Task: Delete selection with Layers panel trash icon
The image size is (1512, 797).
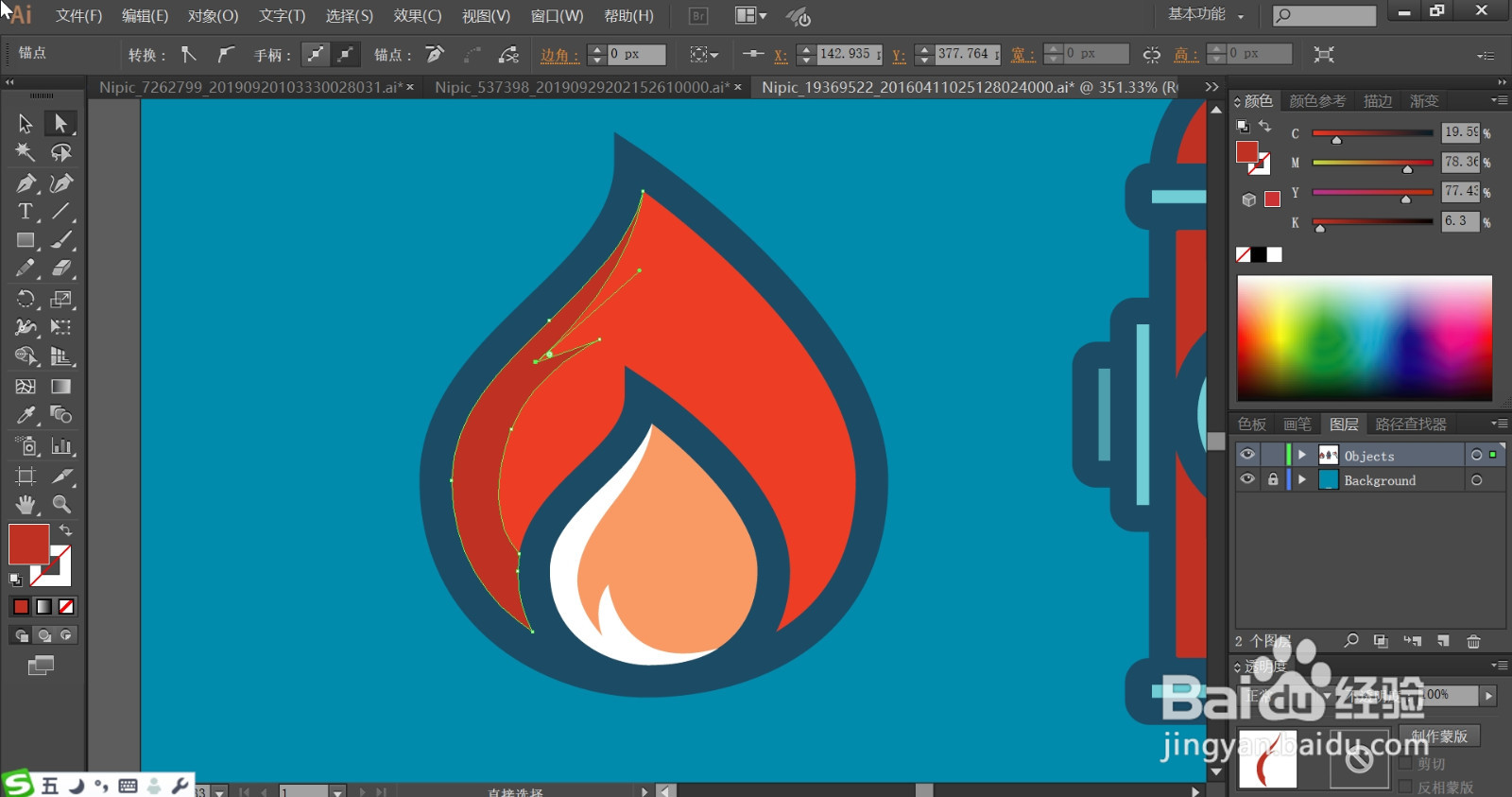Action: pyautogui.click(x=1473, y=641)
